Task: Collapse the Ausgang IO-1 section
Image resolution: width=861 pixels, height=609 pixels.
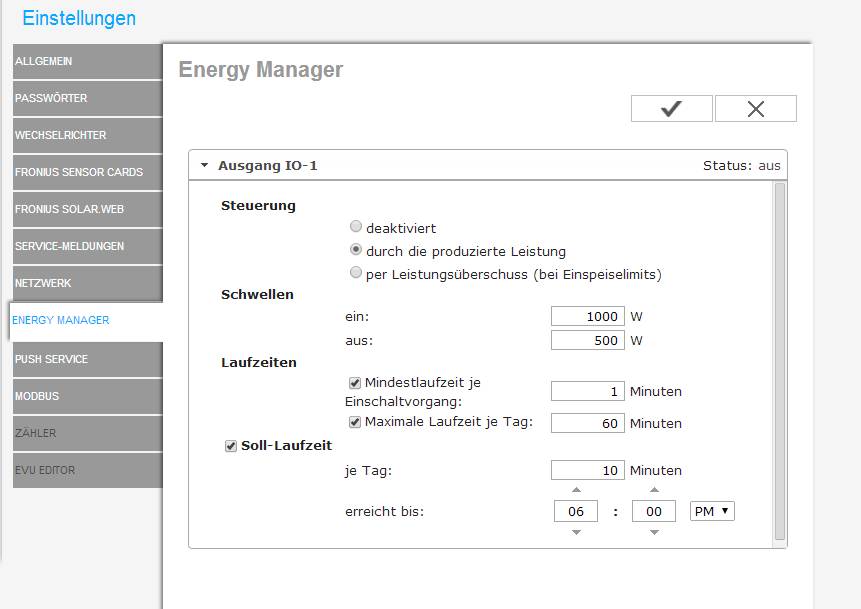Action: coord(204,165)
